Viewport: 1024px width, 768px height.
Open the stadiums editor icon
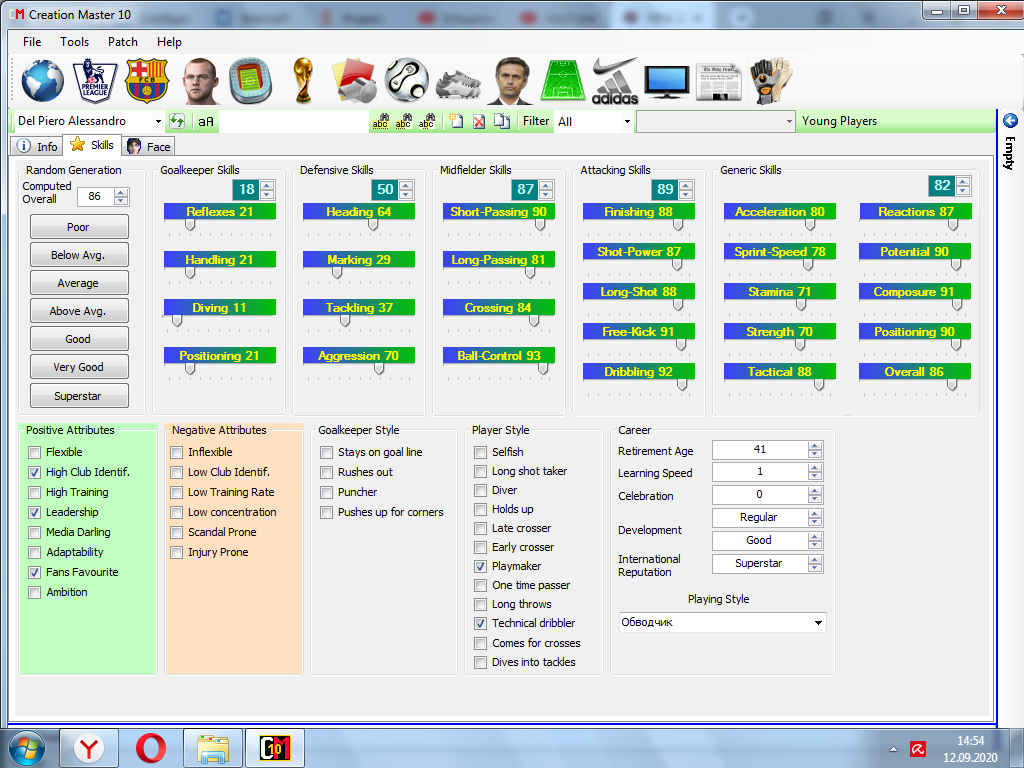tap(250, 81)
